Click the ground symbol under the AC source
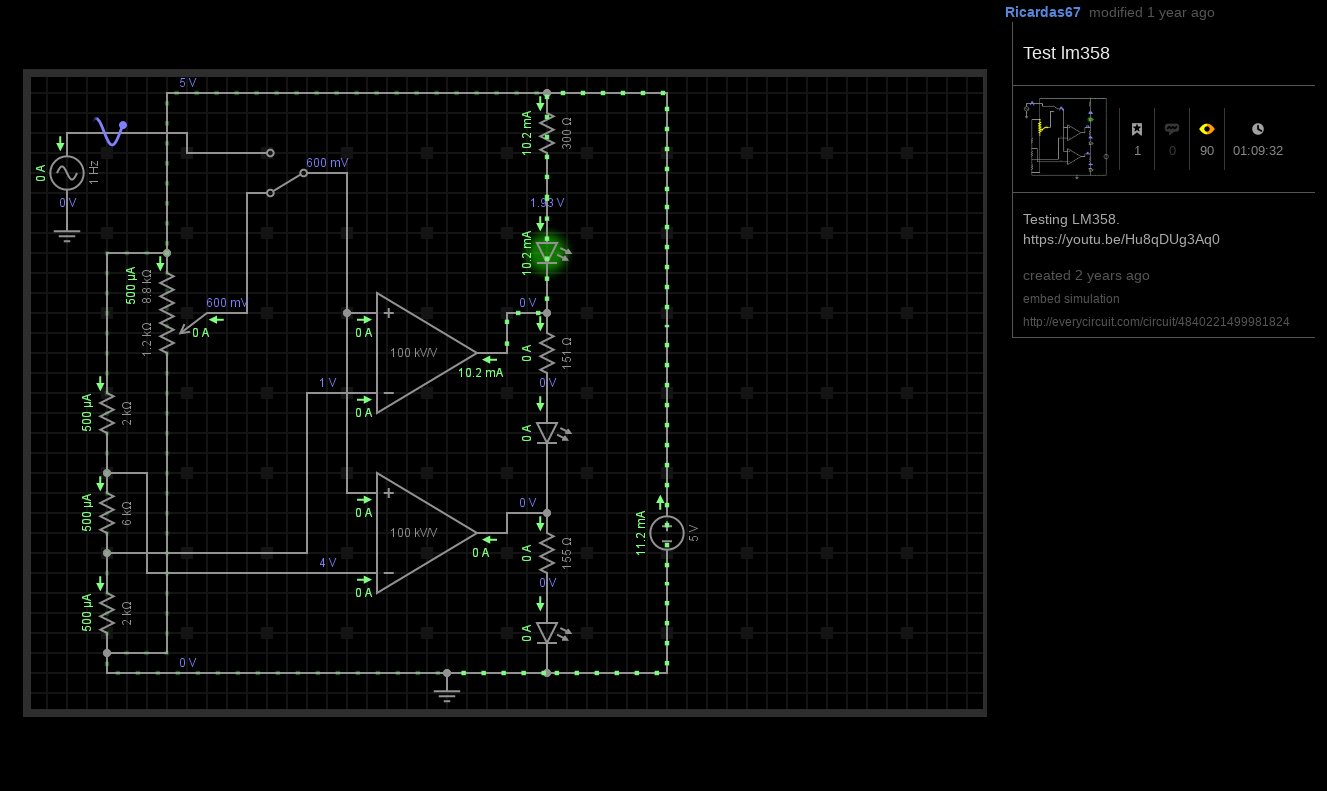1327x791 pixels. 67,236
